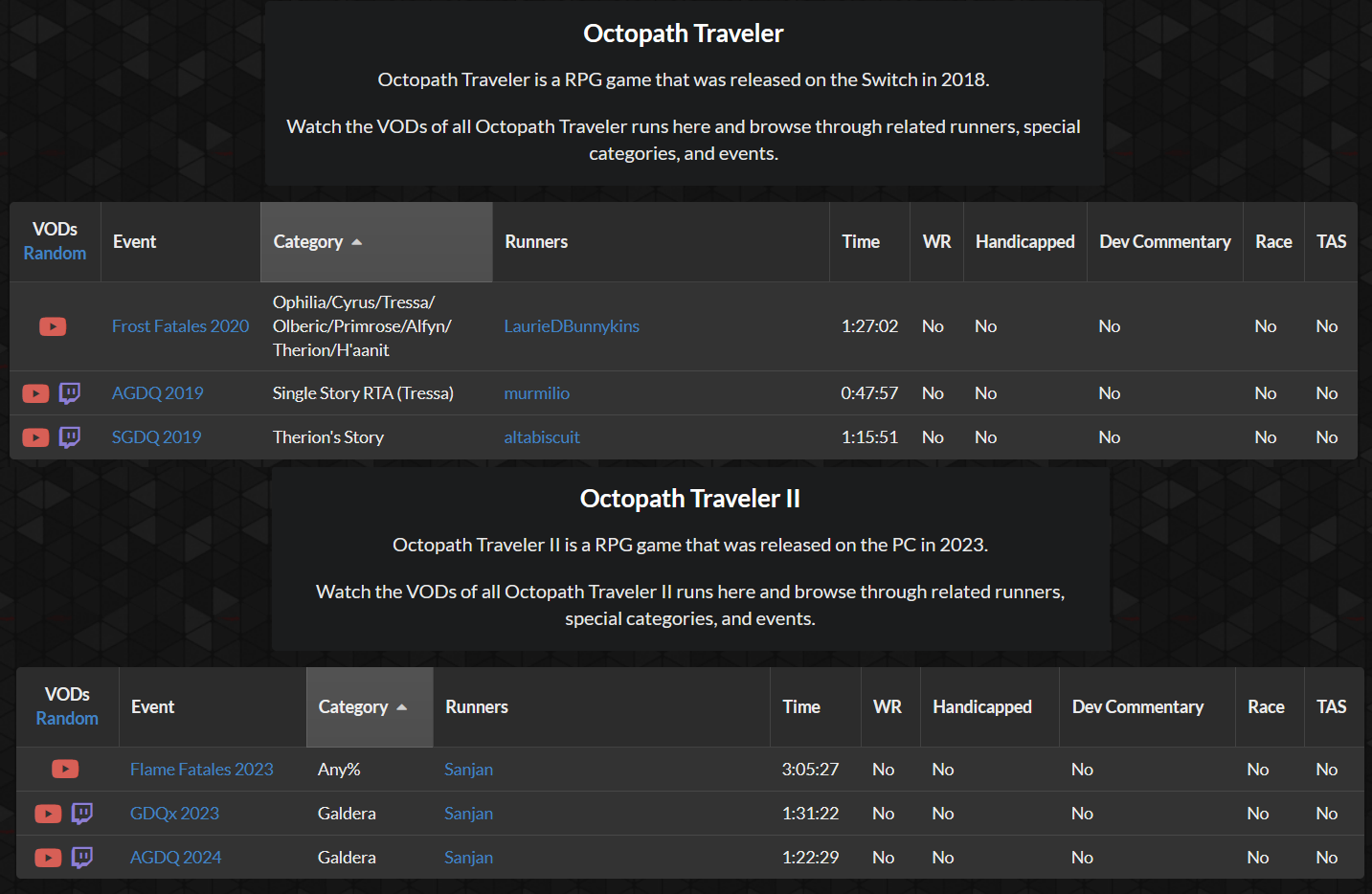Sort second table by Race header
Viewport: 1372px width, 894px height.
click(1270, 707)
